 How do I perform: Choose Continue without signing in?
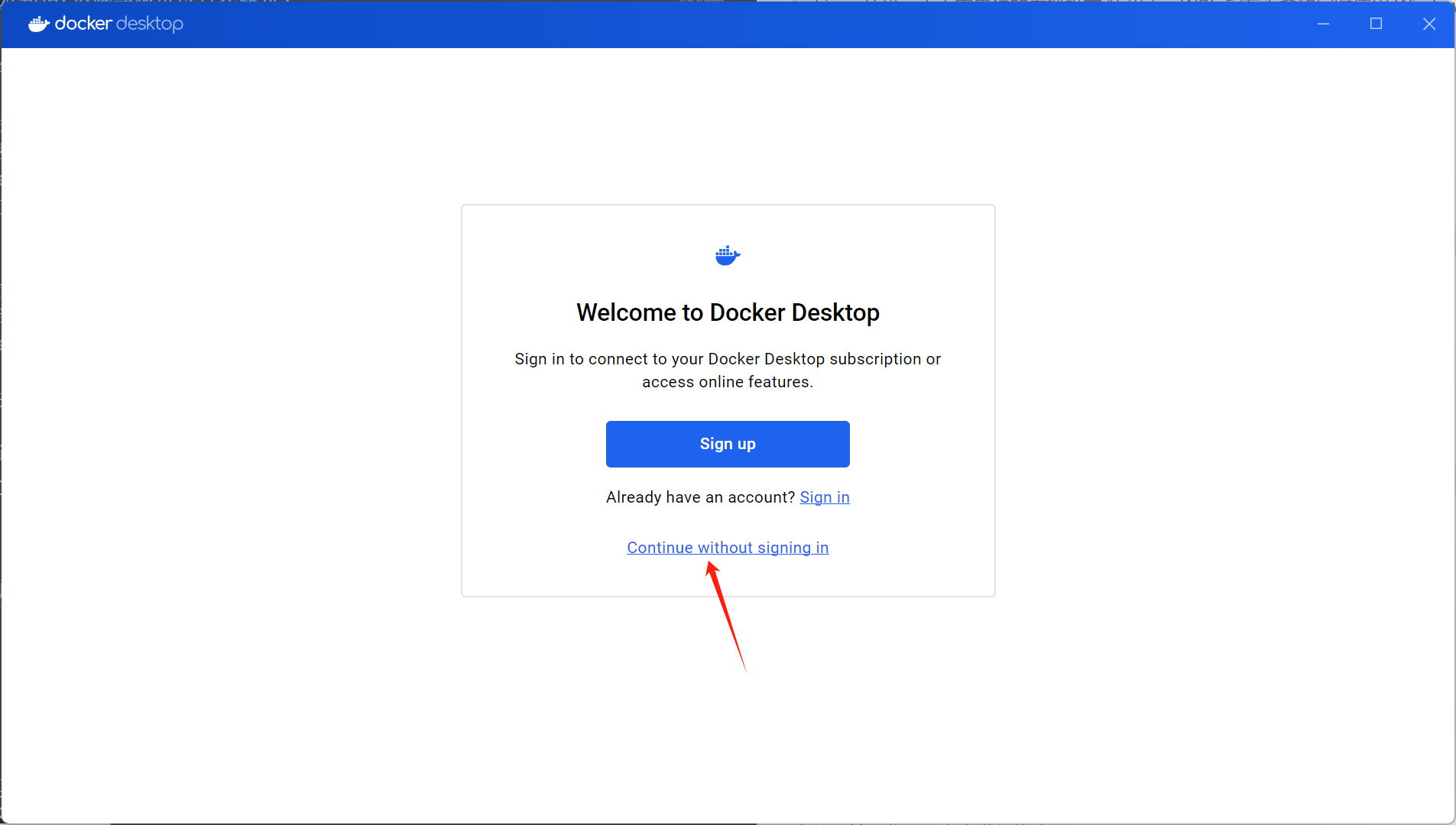728,548
